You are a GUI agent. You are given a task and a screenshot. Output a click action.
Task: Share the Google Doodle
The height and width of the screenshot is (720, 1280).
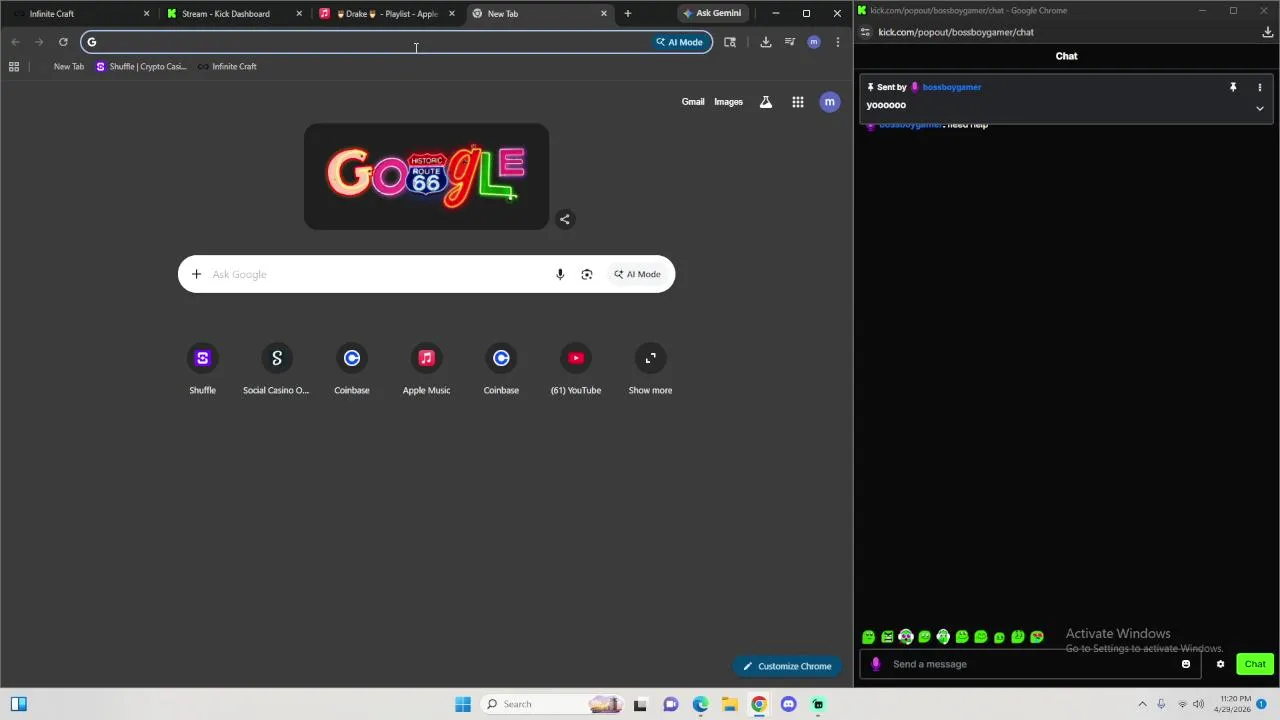(565, 220)
